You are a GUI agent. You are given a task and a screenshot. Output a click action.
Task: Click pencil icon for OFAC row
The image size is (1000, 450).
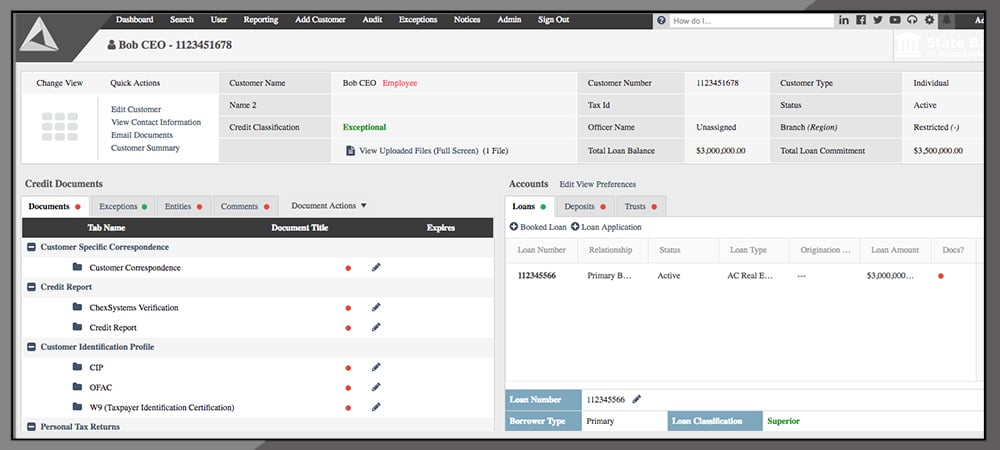[x=376, y=388]
